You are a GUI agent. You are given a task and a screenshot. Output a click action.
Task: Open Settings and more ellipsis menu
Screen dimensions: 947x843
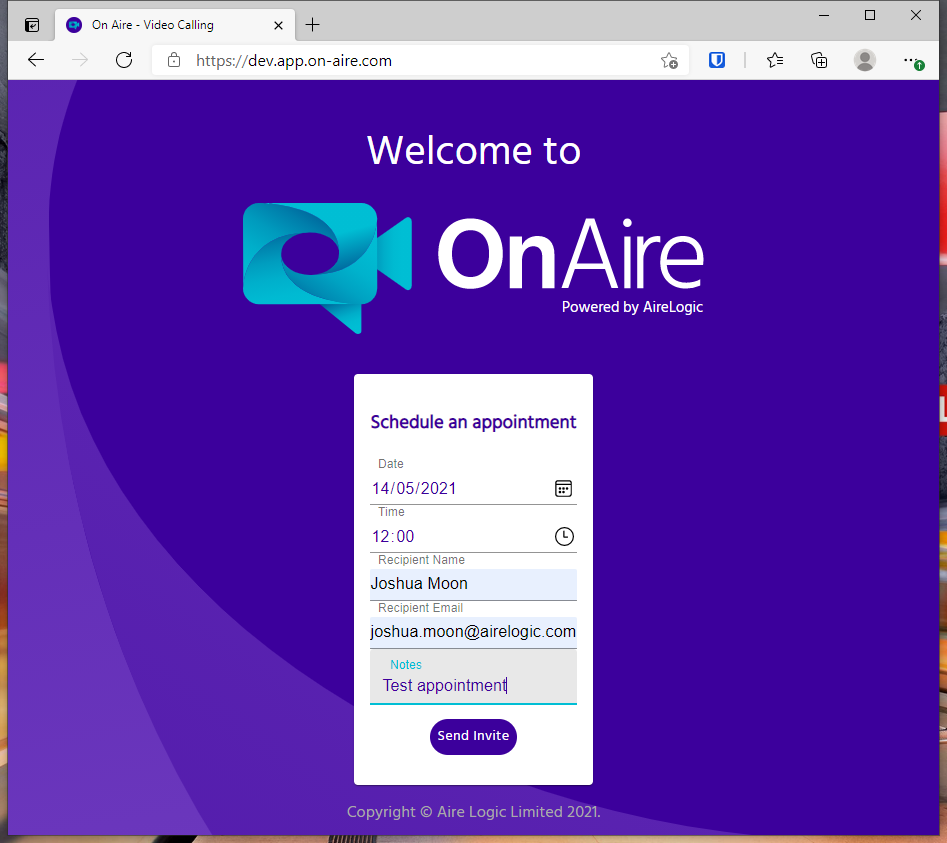point(911,60)
